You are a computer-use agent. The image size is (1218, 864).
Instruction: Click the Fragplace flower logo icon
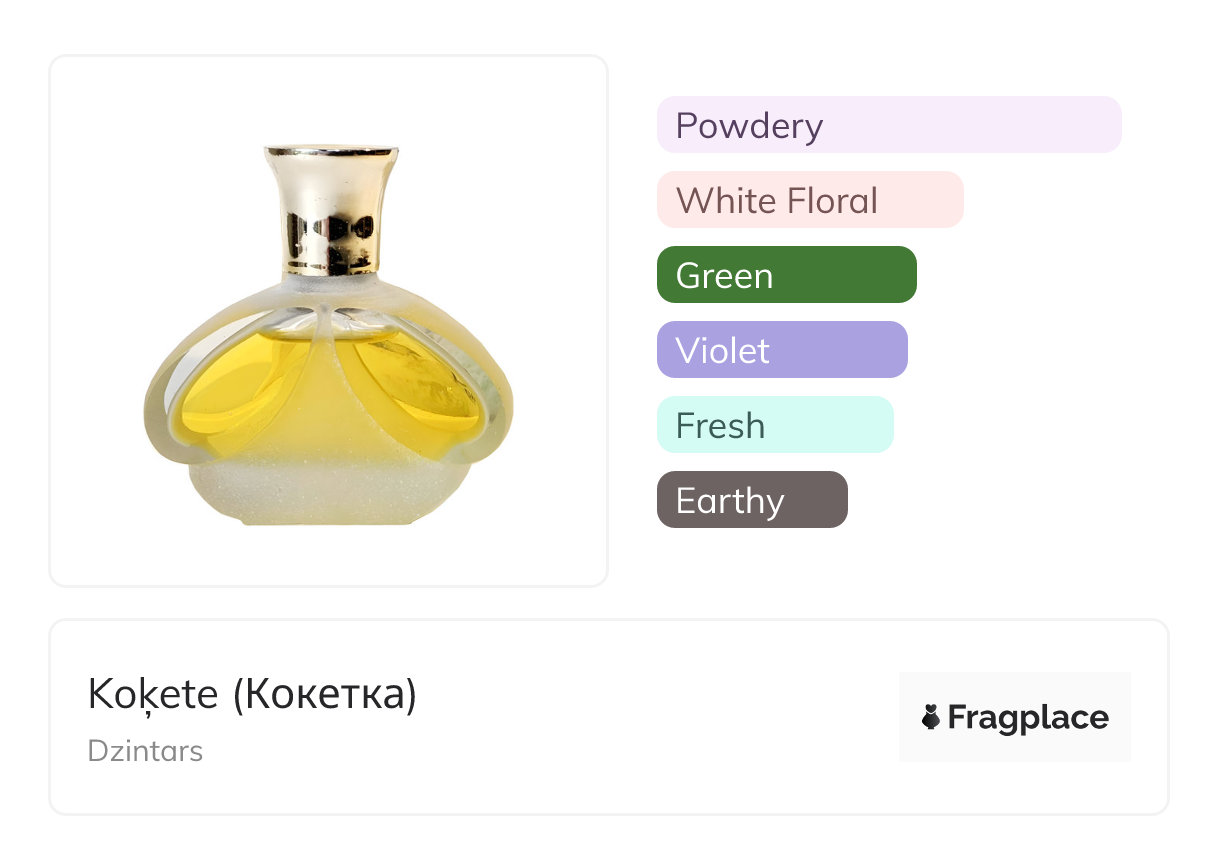coord(931,717)
